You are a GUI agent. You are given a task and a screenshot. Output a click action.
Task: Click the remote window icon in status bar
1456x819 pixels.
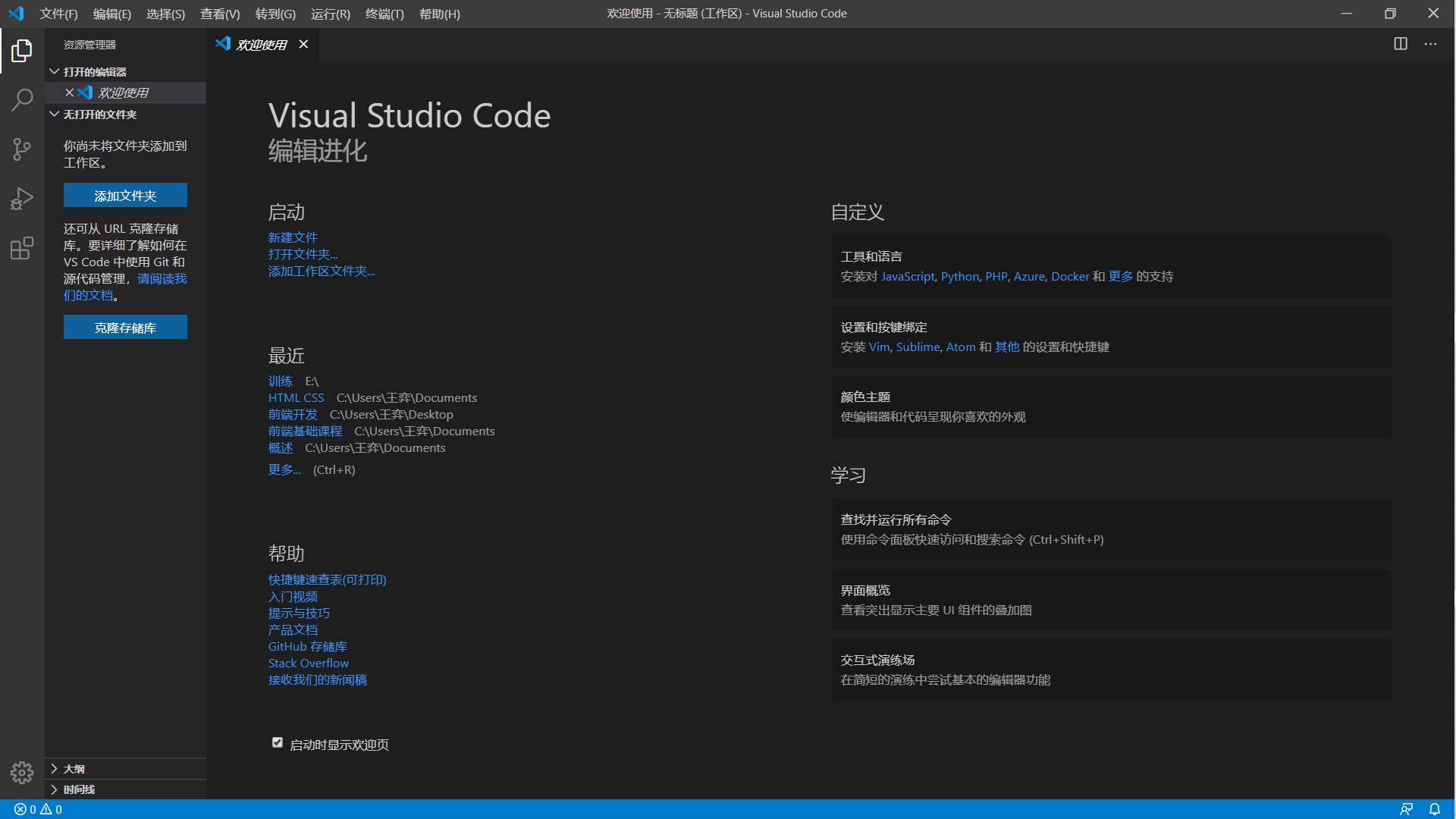[1407, 809]
